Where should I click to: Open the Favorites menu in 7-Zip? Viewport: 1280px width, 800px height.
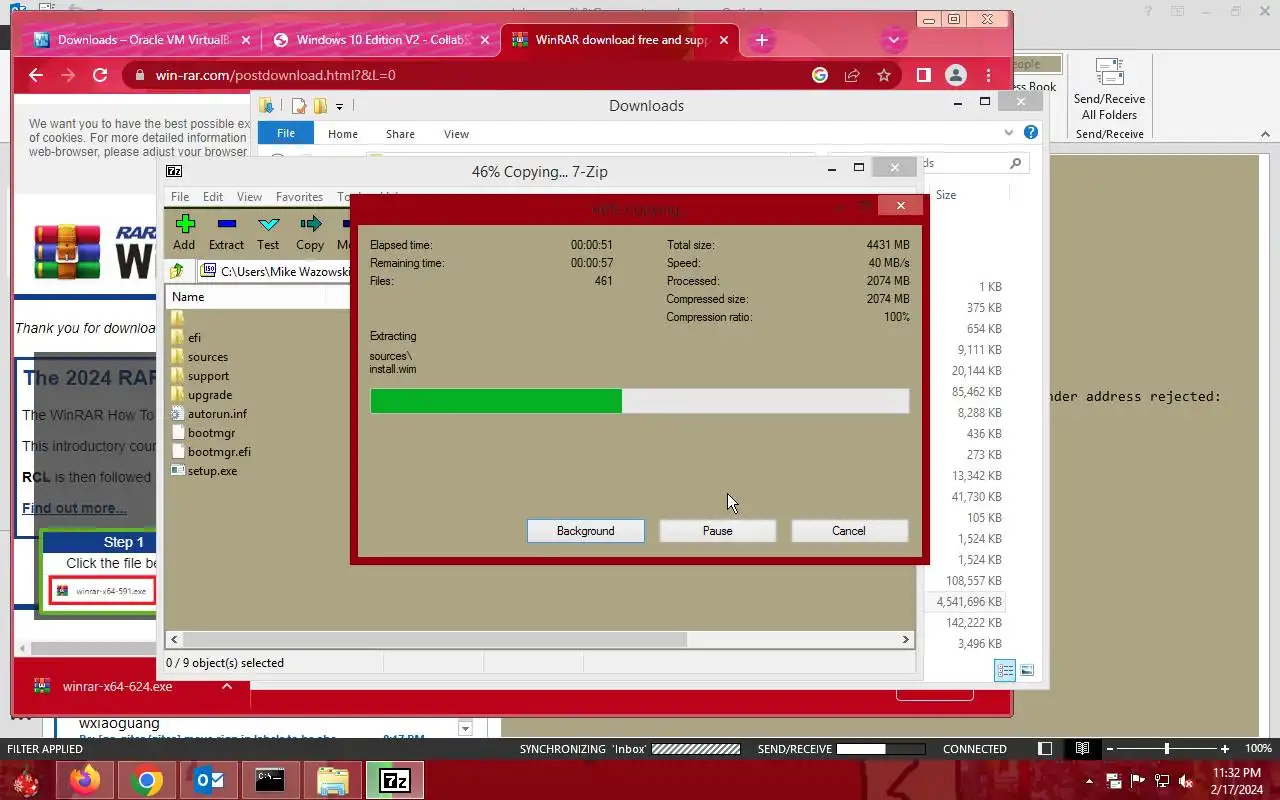(x=299, y=197)
